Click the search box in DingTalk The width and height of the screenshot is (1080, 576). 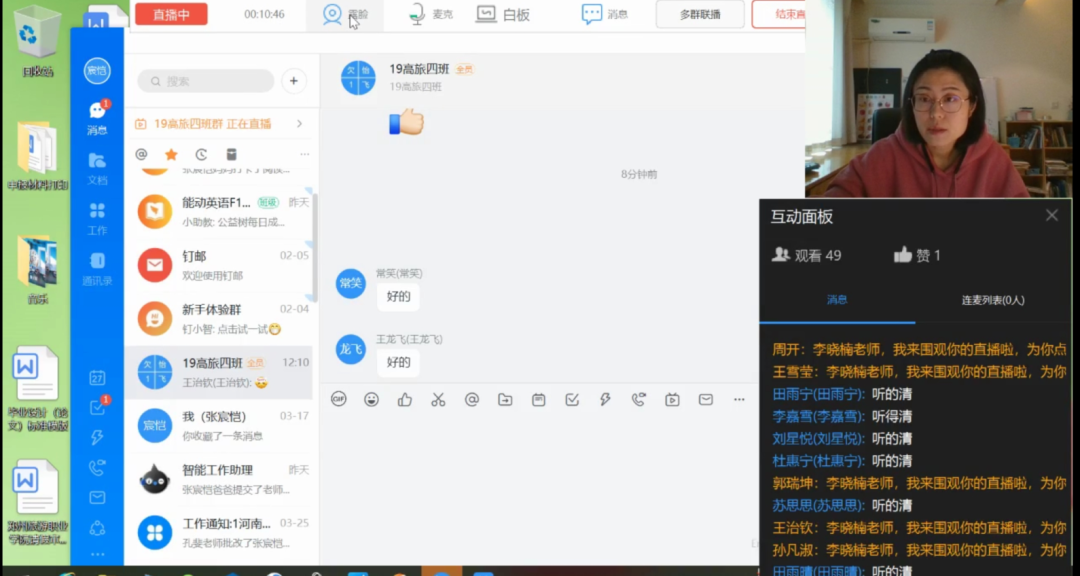(206, 81)
